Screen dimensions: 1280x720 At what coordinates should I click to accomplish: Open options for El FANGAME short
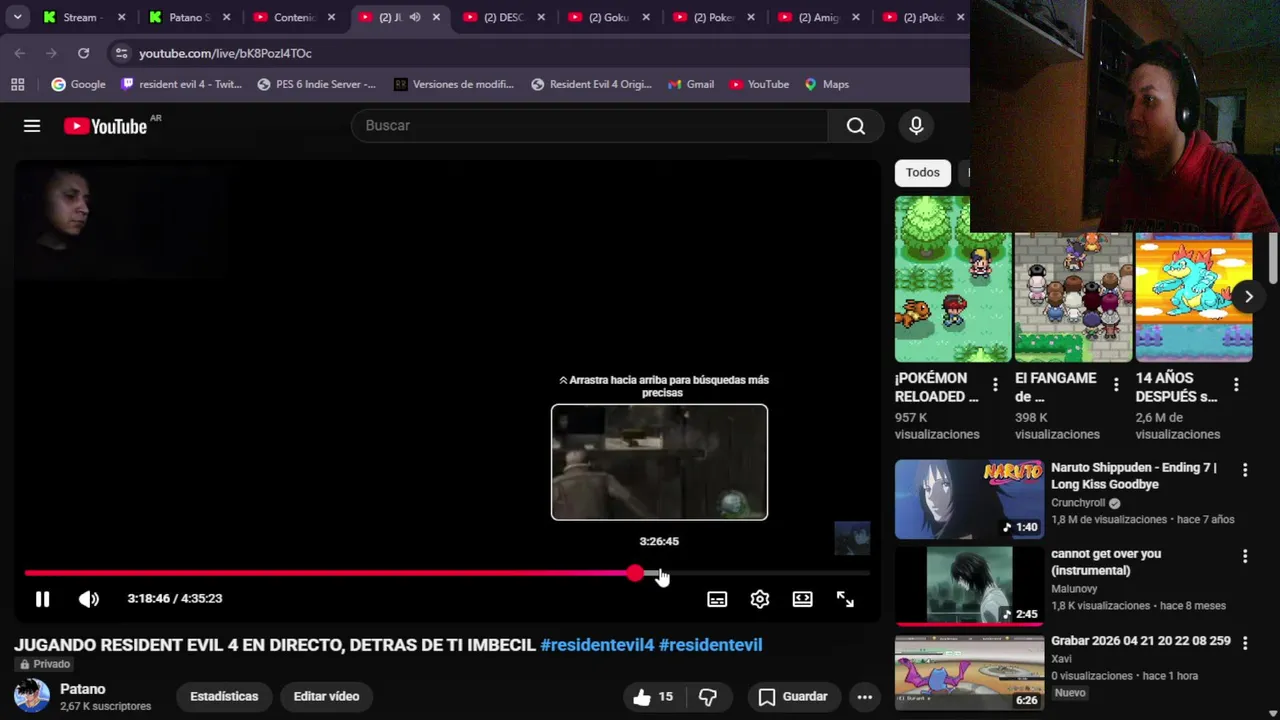1115,385
